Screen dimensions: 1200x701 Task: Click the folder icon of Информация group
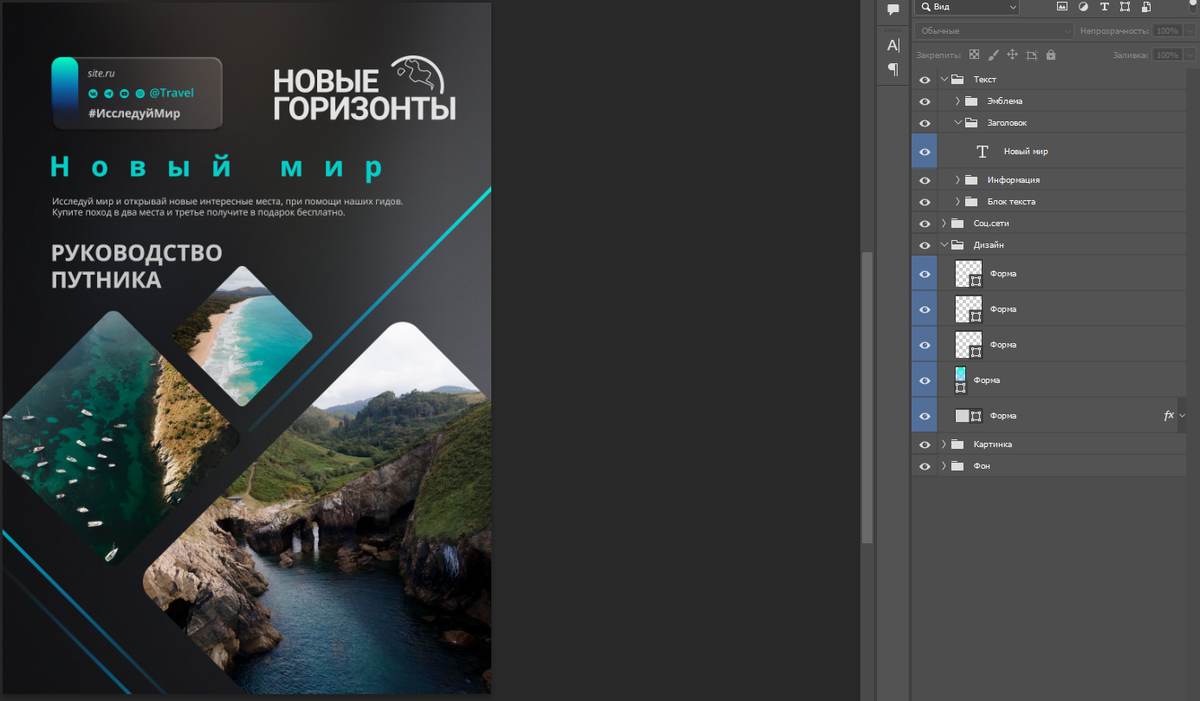point(971,180)
